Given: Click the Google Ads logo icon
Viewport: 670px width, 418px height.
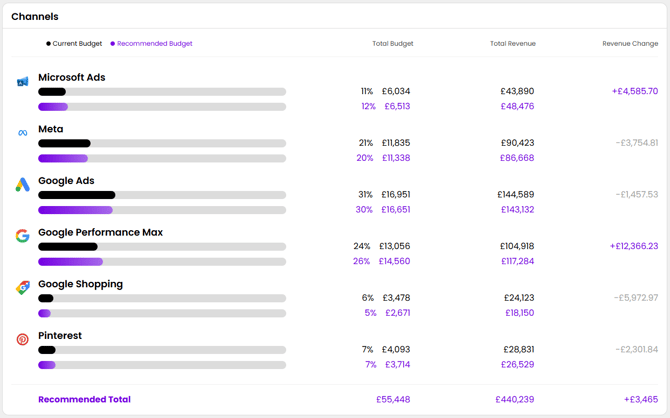Looking at the screenshot, I should (23, 185).
